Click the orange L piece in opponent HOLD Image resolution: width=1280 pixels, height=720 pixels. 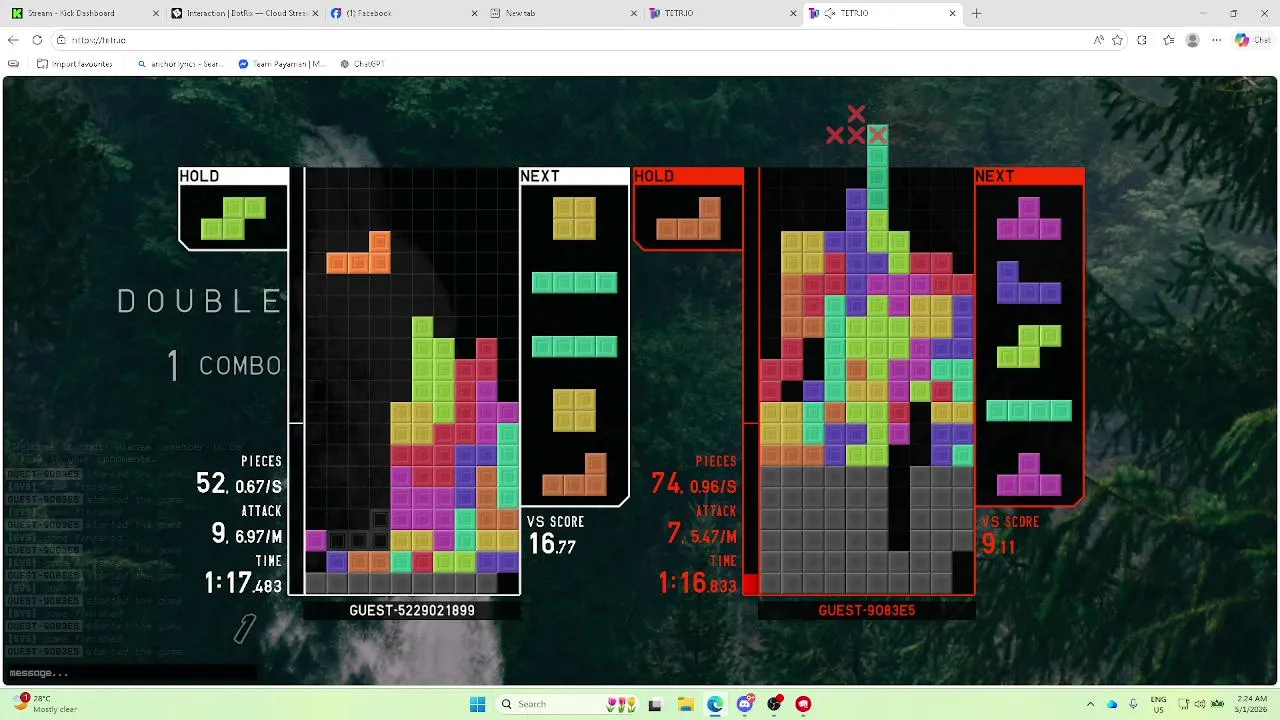688,219
